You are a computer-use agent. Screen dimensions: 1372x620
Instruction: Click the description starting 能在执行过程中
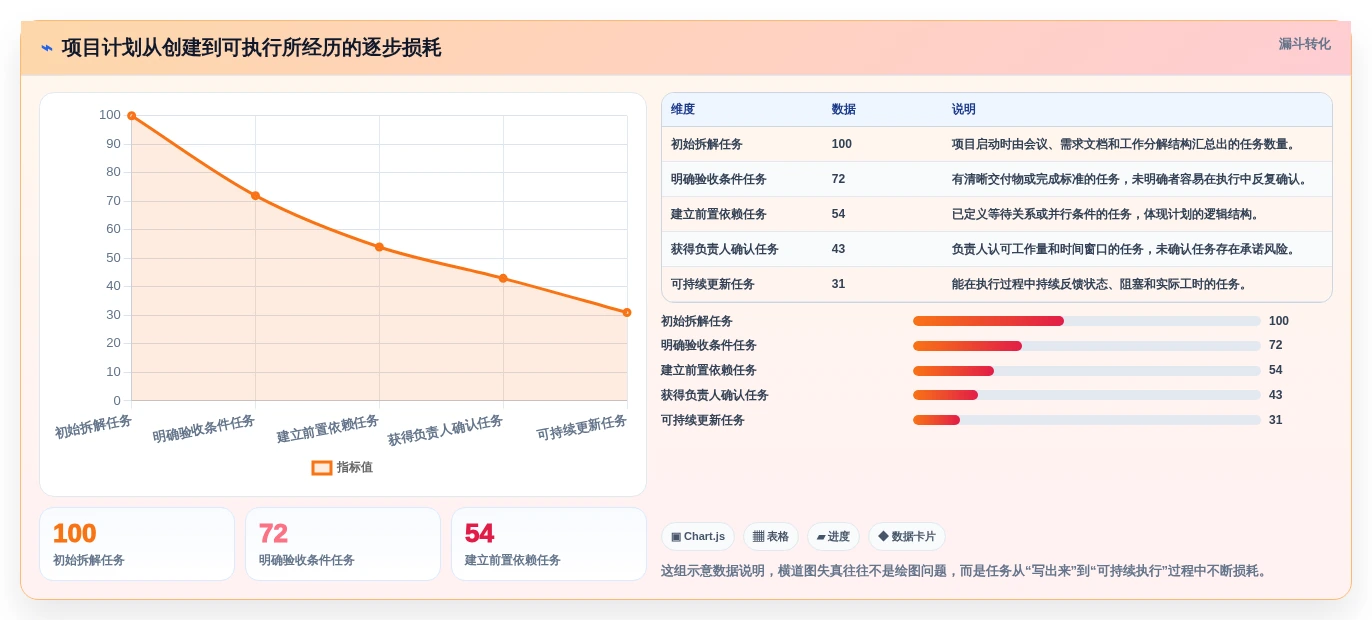[x=1101, y=284]
